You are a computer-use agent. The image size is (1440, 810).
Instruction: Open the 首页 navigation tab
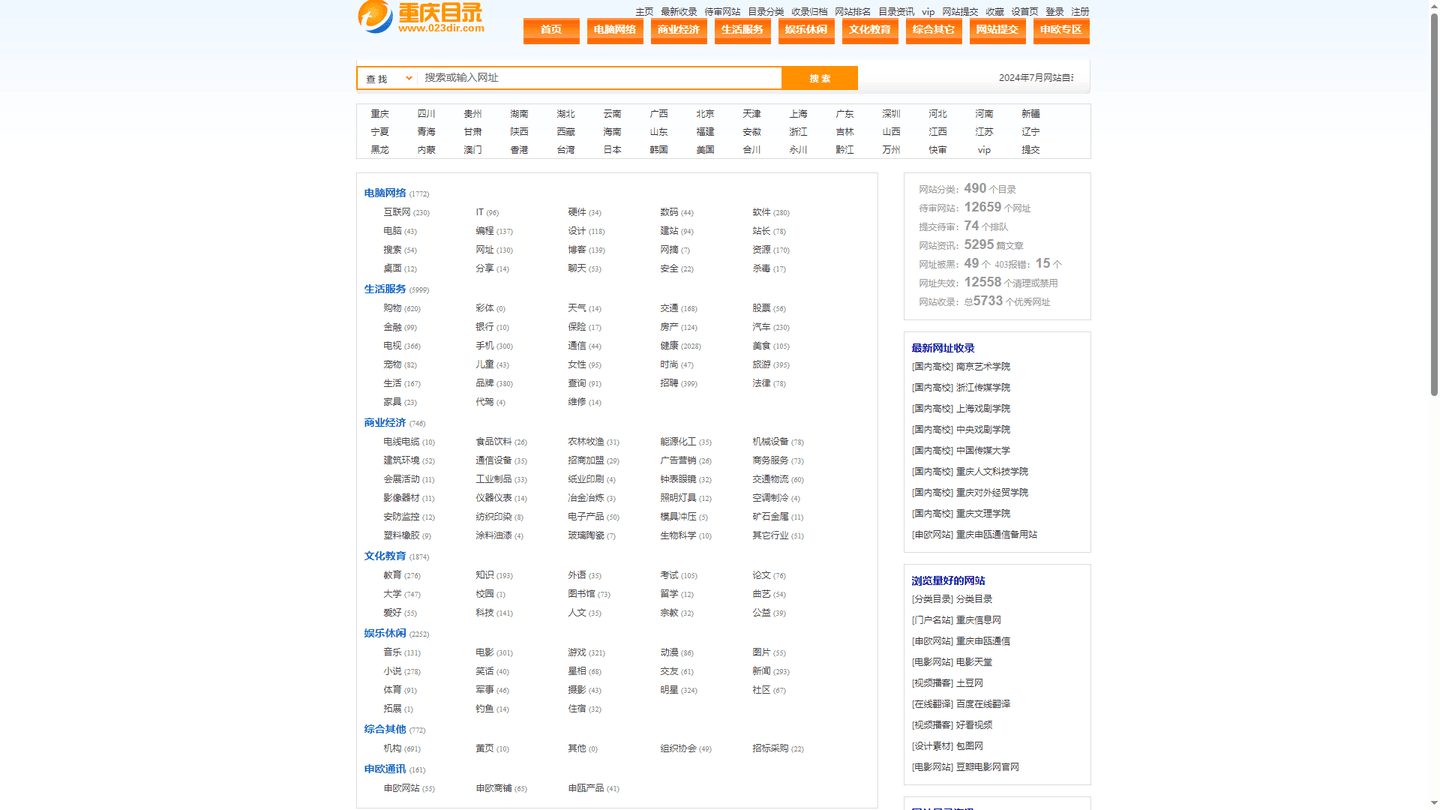(x=551, y=30)
